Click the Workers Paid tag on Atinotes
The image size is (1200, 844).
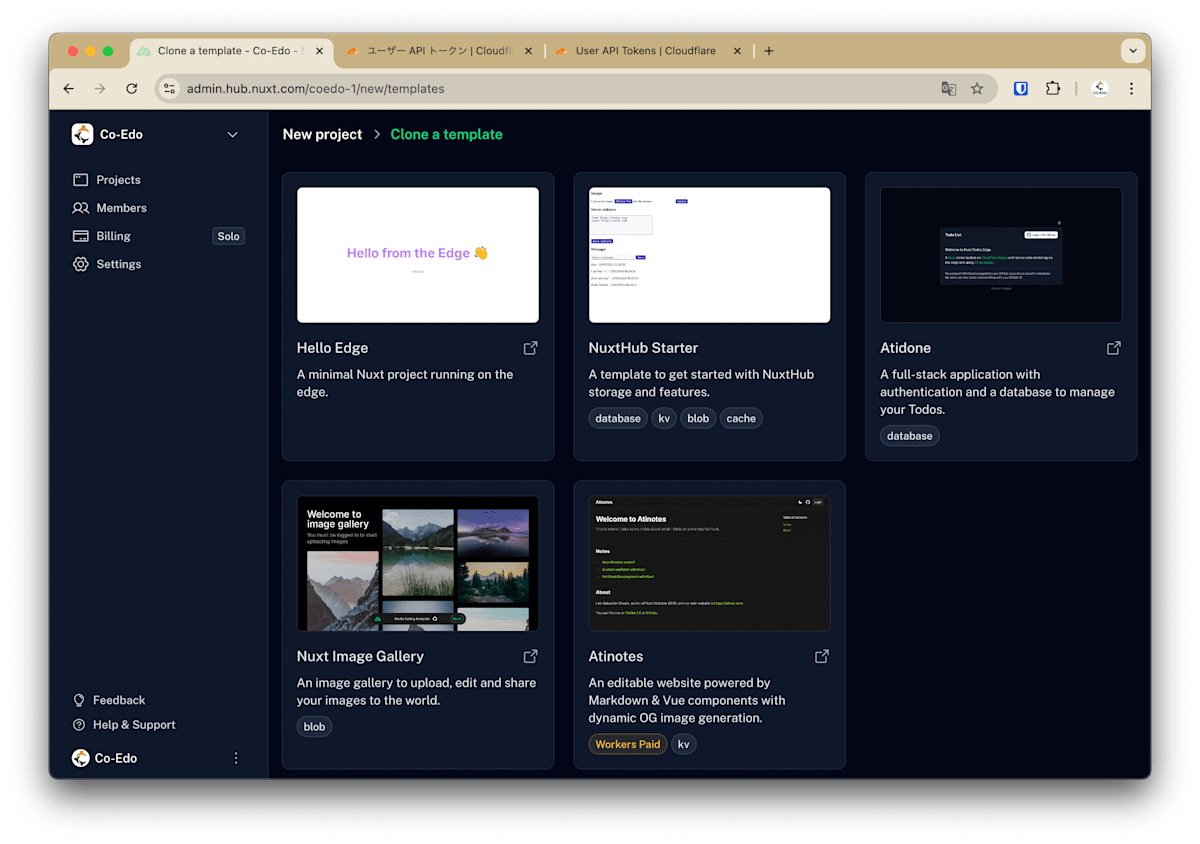click(628, 744)
